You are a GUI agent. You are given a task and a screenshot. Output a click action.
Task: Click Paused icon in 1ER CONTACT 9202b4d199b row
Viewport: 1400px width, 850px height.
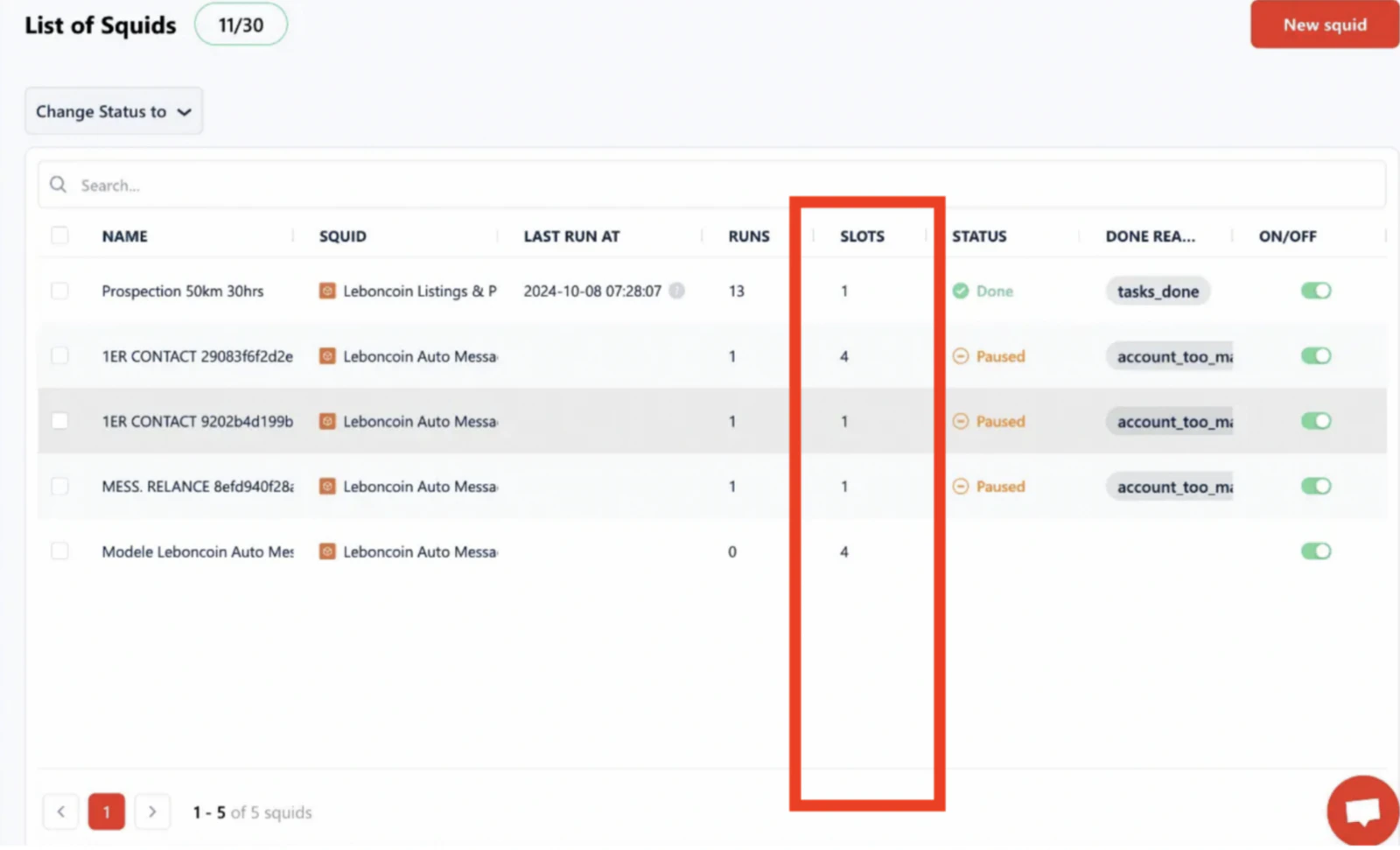coord(961,421)
